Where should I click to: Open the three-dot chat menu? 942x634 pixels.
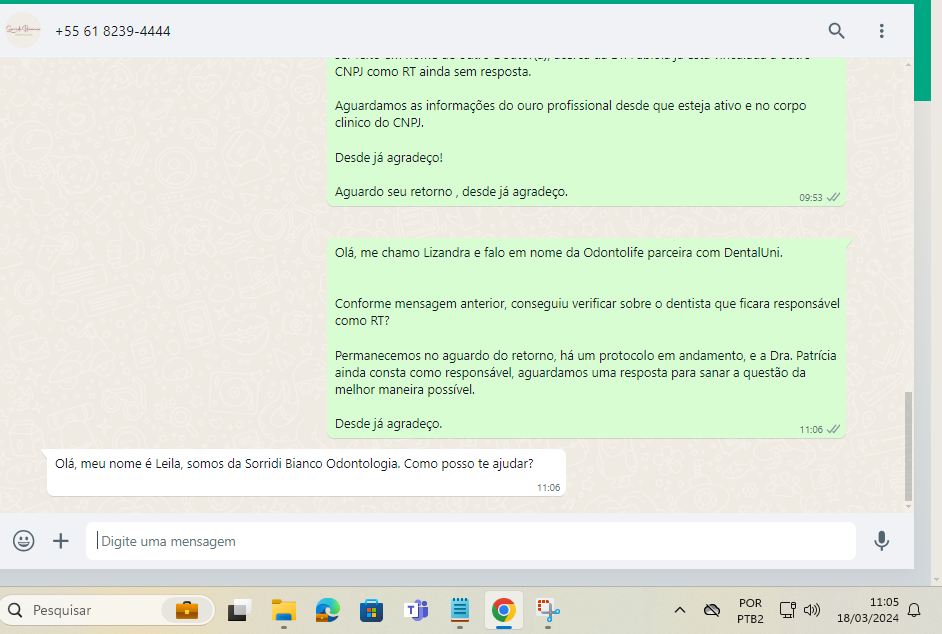coord(881,31)
